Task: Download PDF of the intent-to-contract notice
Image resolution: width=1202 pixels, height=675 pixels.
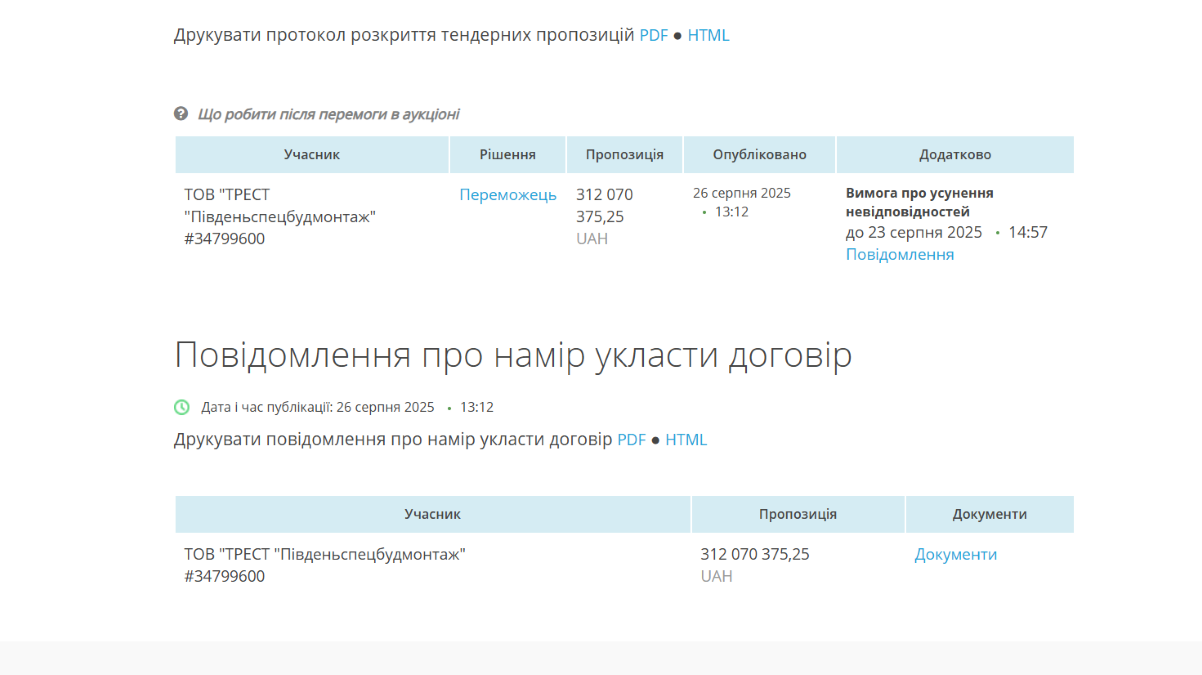Action: pos(631,439)
